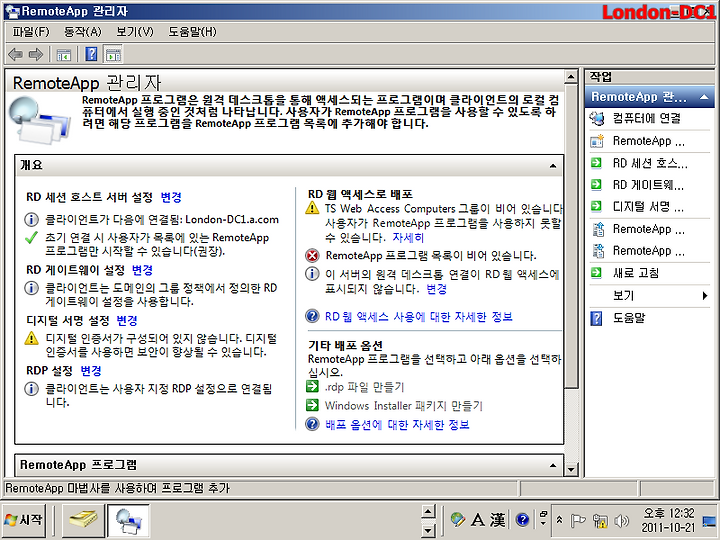Toggle the console tree toolbar icon

click(x=63, y=55)
